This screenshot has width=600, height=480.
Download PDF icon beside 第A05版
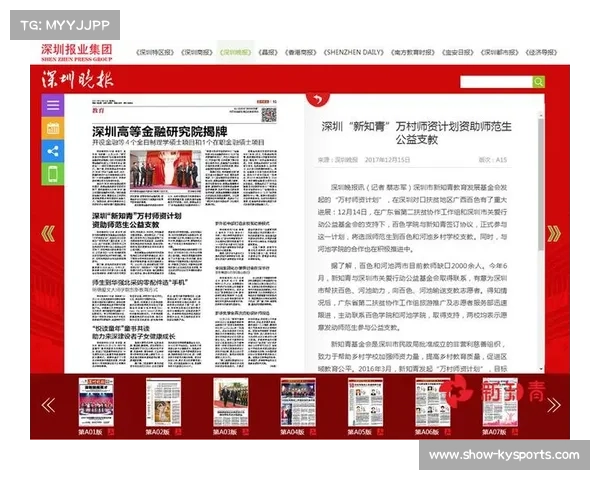point(380,432)
